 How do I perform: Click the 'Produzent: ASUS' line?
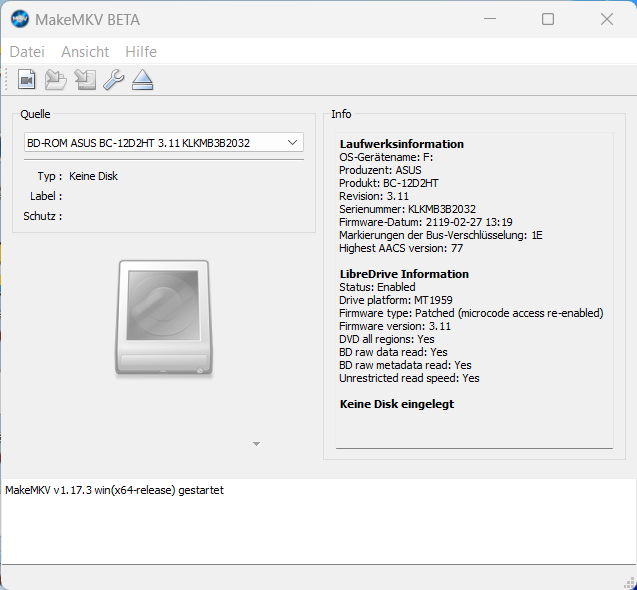coord(380,170)
